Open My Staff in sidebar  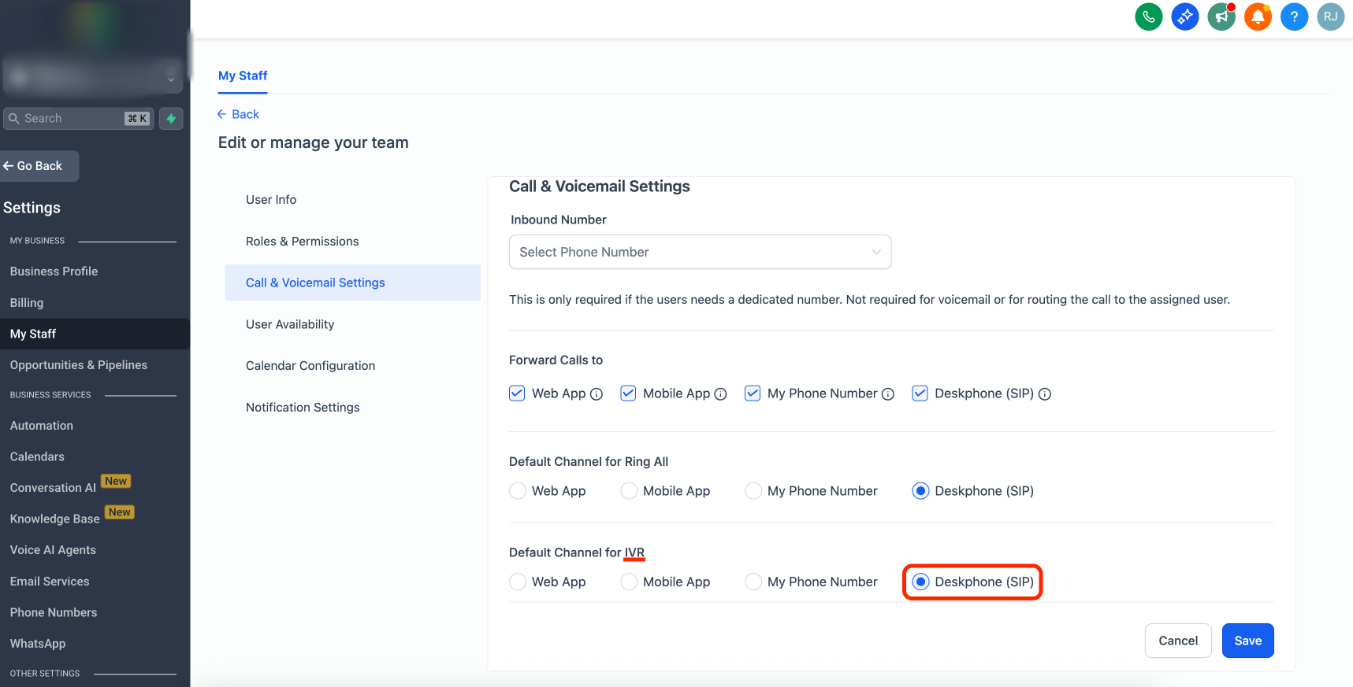point(95,334)
